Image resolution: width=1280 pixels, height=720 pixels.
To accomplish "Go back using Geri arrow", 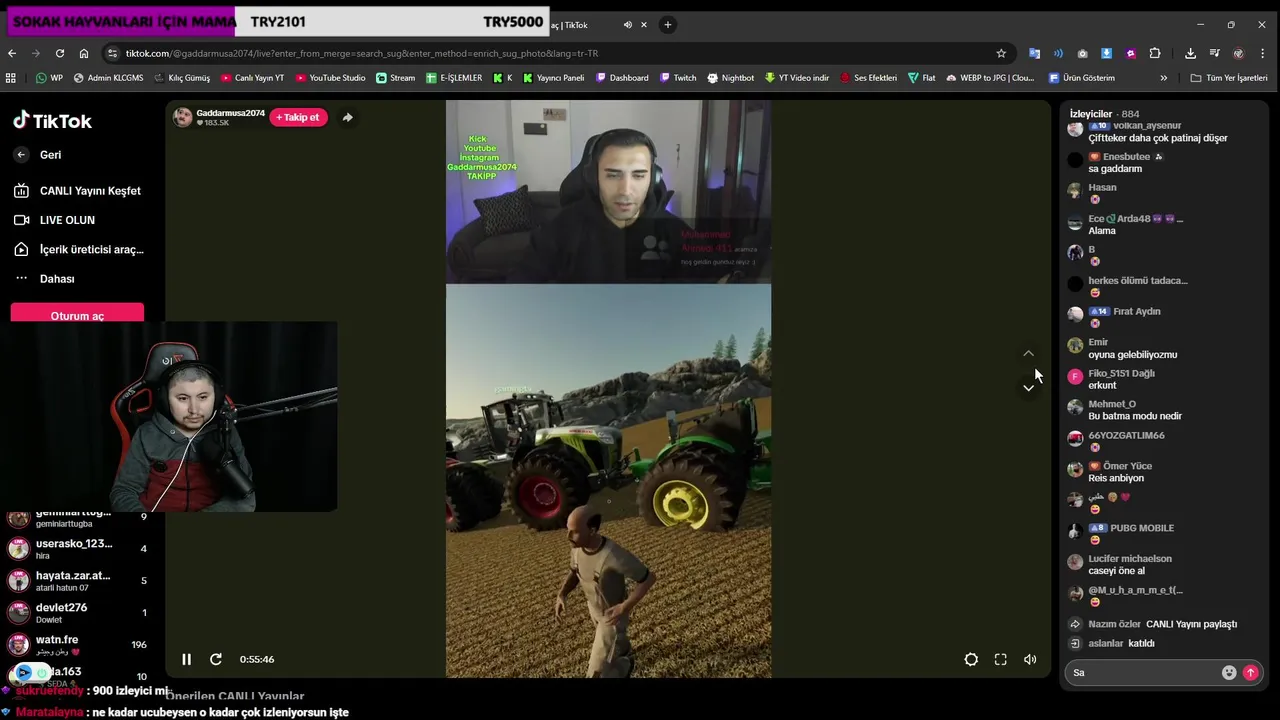I will coord(21,155).
